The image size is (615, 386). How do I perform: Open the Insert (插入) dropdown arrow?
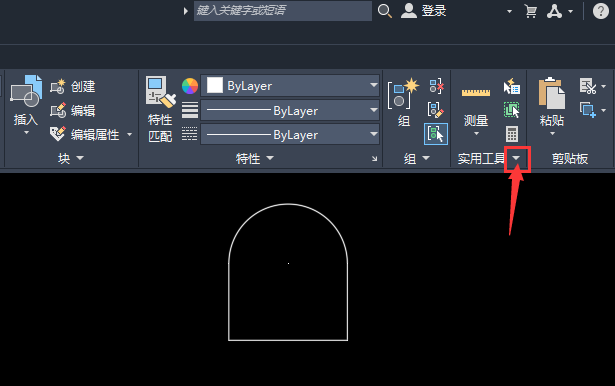(26, 133)
